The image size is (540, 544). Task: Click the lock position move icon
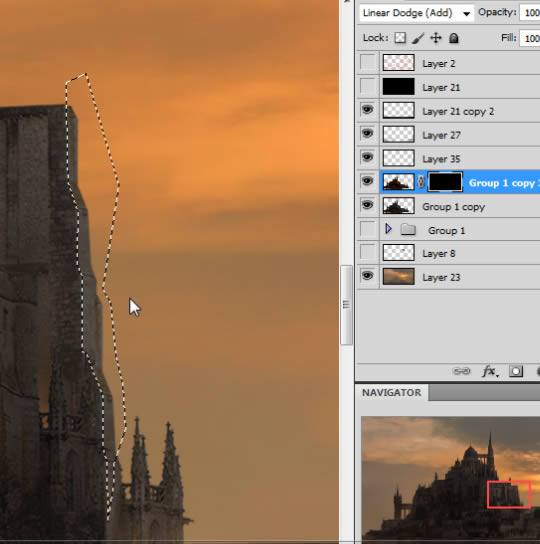point(436,38)
